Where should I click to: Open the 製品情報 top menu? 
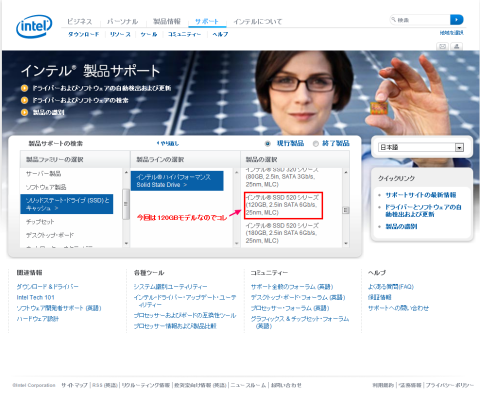(167, 22)
